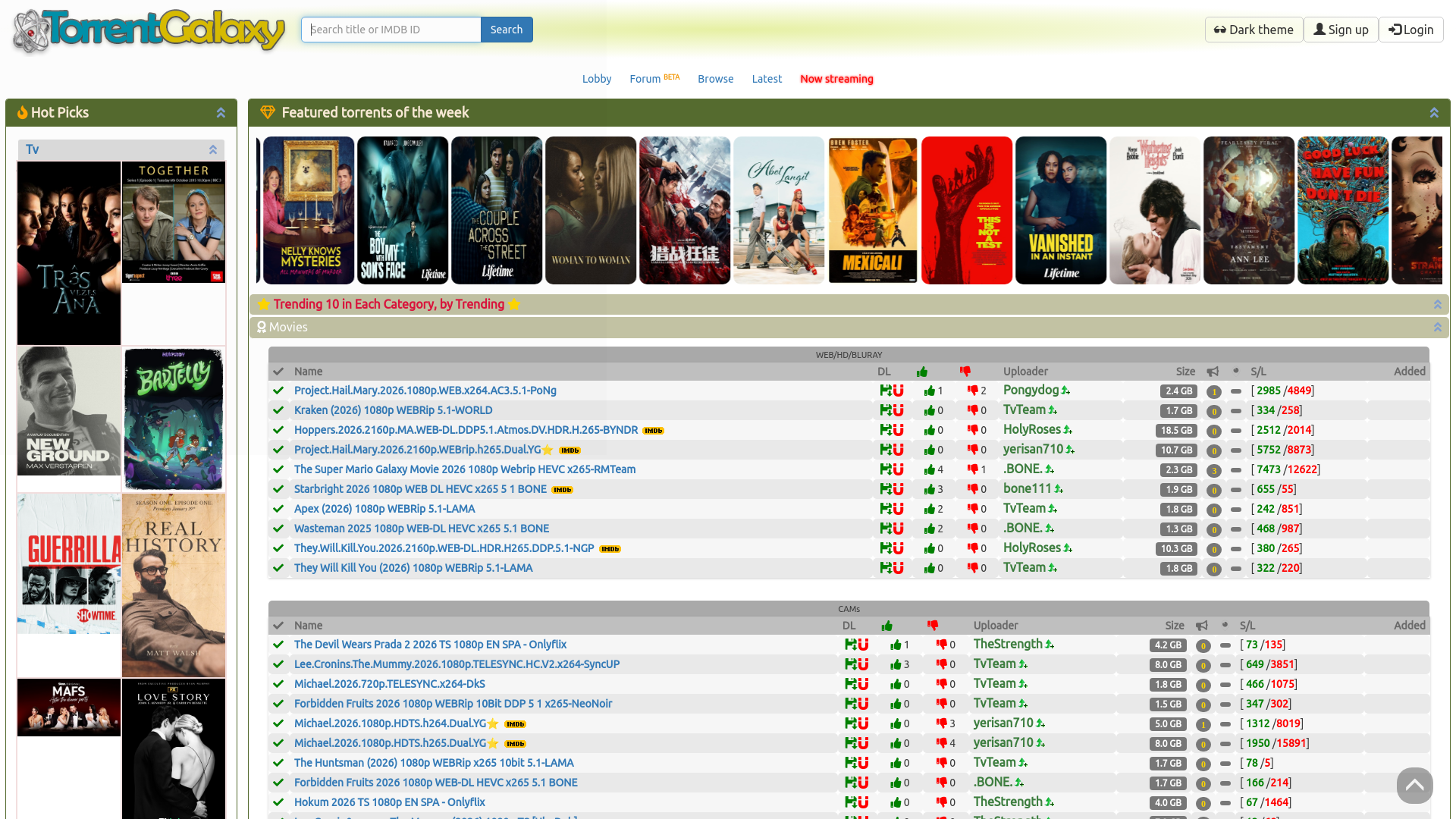Toggle the Dark theme
Screen dimensions: 1456x819
(1254, 30)
